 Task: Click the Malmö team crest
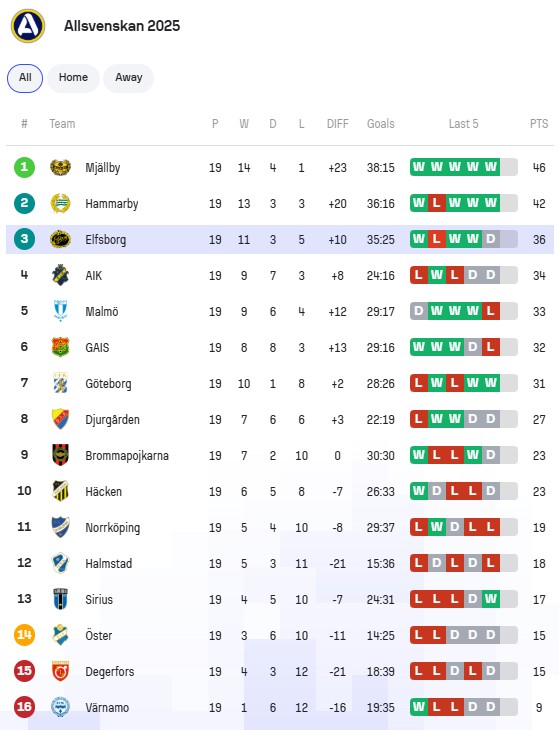tap(61, 311)
